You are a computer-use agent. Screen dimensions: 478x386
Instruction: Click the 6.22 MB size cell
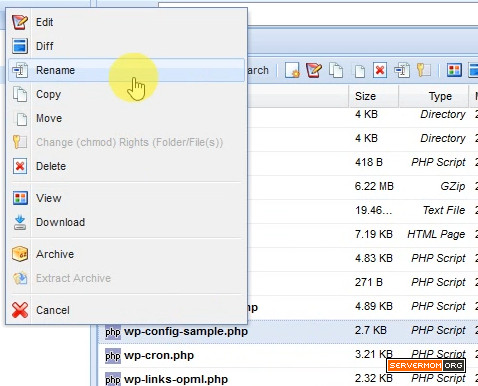click(374, 186)
